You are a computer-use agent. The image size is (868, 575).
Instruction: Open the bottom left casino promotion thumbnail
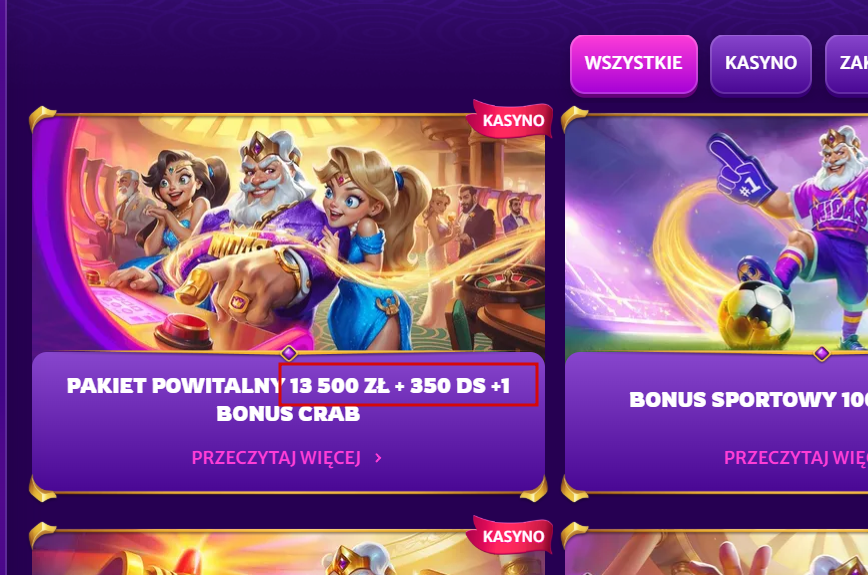tap(288, 553)
